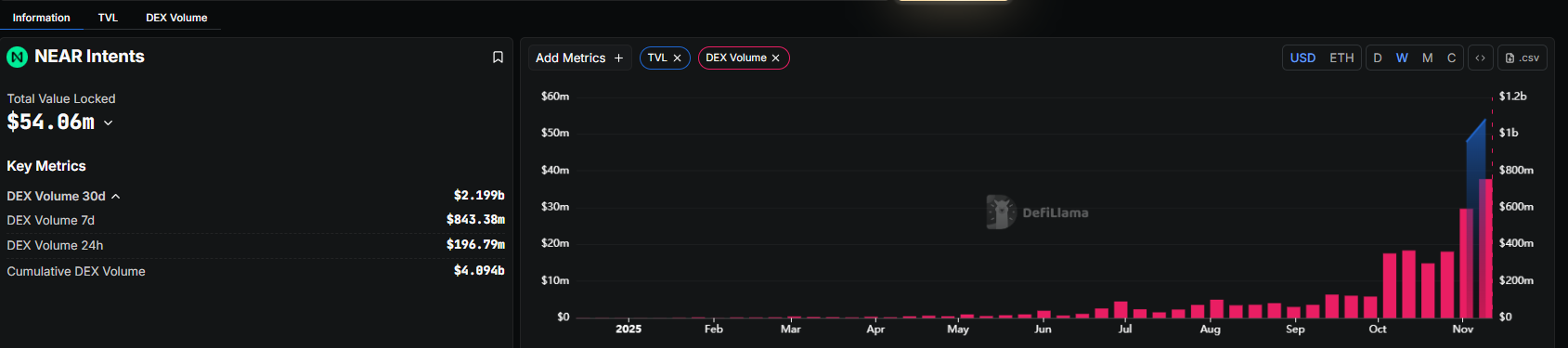Switch to DEX Volume tab
Screen dimensions: 1568x348
[176, 18]
